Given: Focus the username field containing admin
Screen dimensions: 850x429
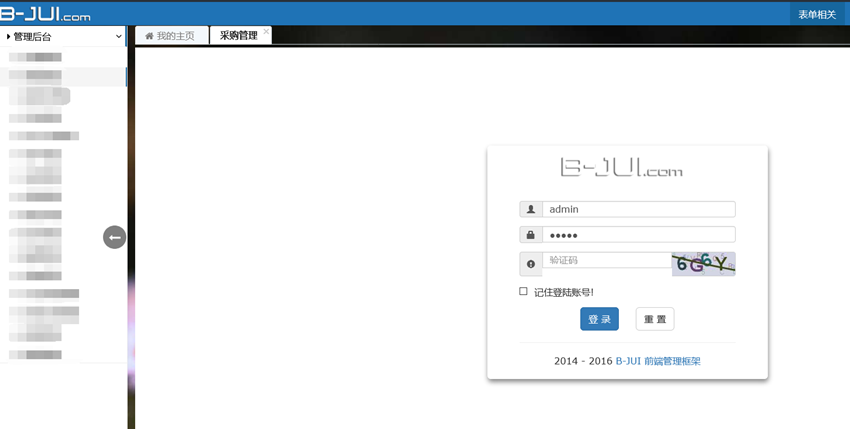Looking at the screenshot, I should coord(638,209).
